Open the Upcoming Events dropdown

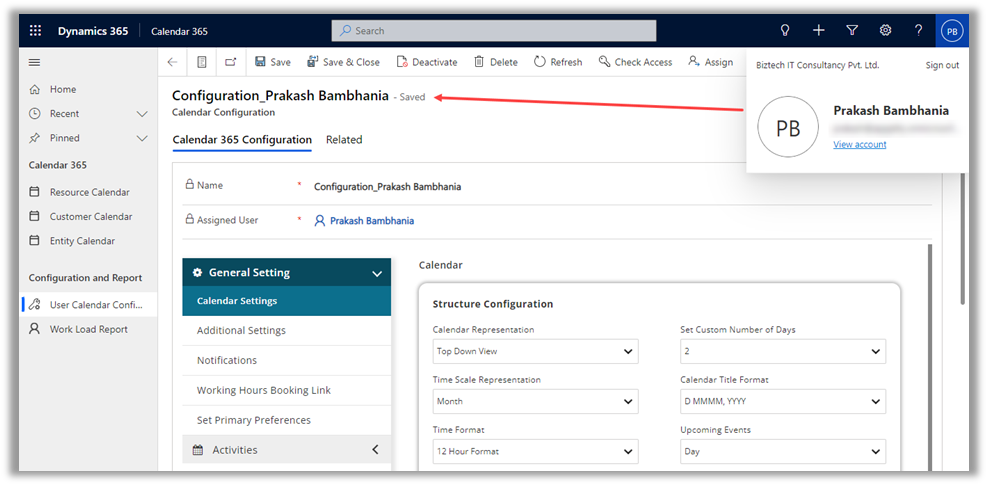(782, 451)
